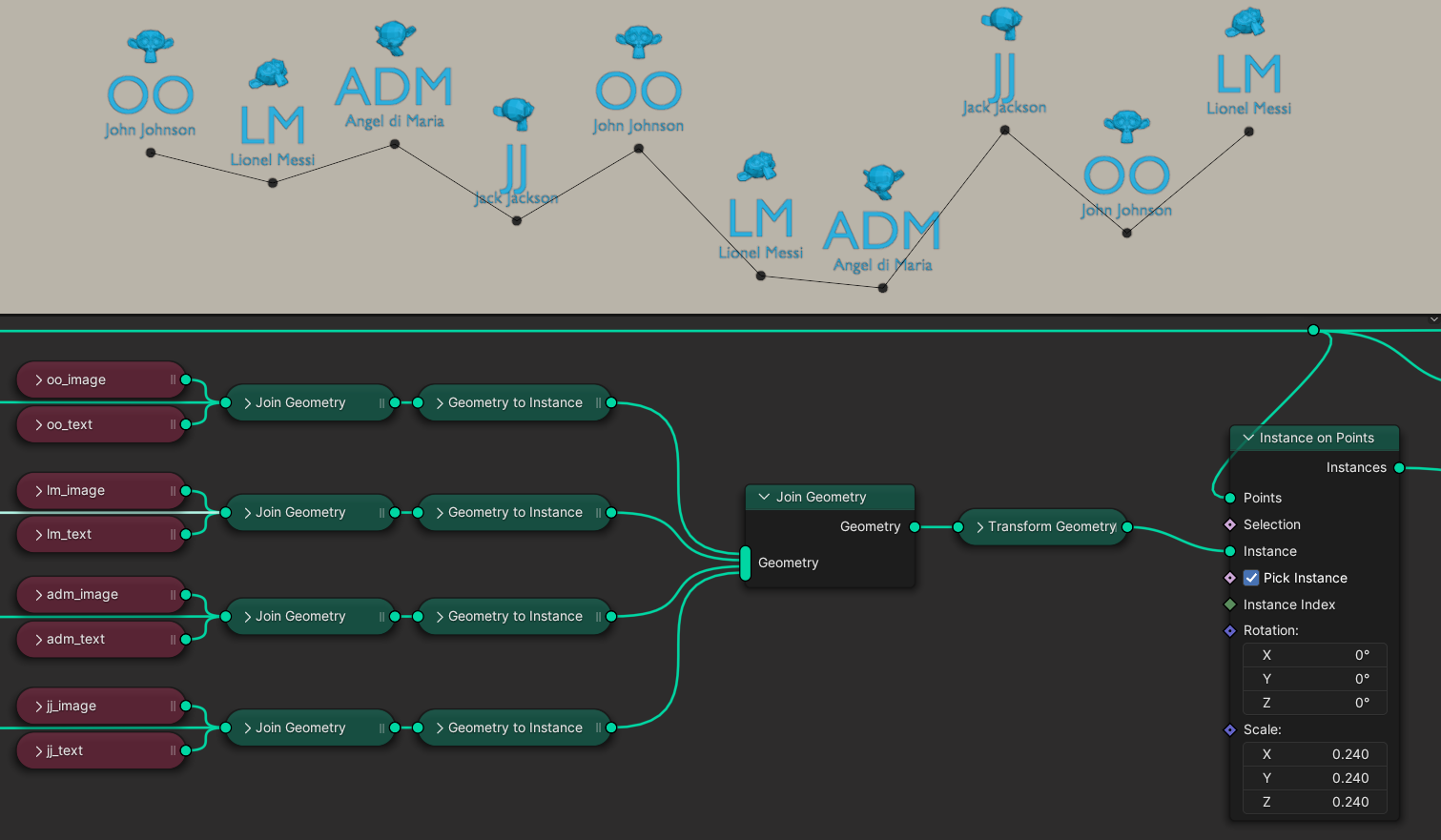Viewport: 1441px width, 840px height.
Task: Click the Scale vector socket
Action: pos(1230,729)
